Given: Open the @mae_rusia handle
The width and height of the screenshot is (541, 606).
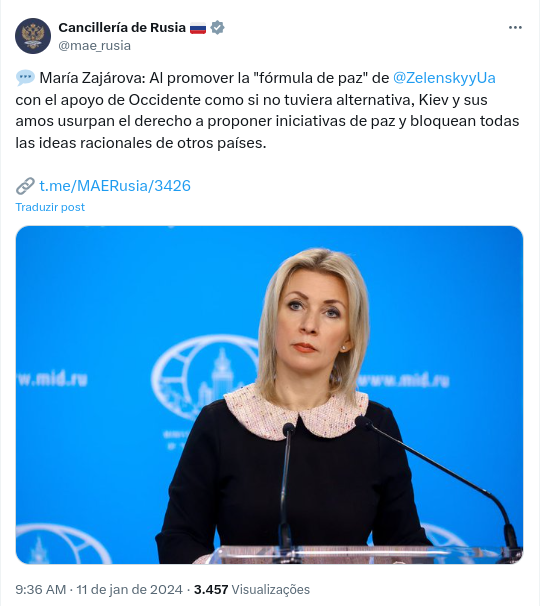Looking at the screenshot, I should click(x=95, y=46).
